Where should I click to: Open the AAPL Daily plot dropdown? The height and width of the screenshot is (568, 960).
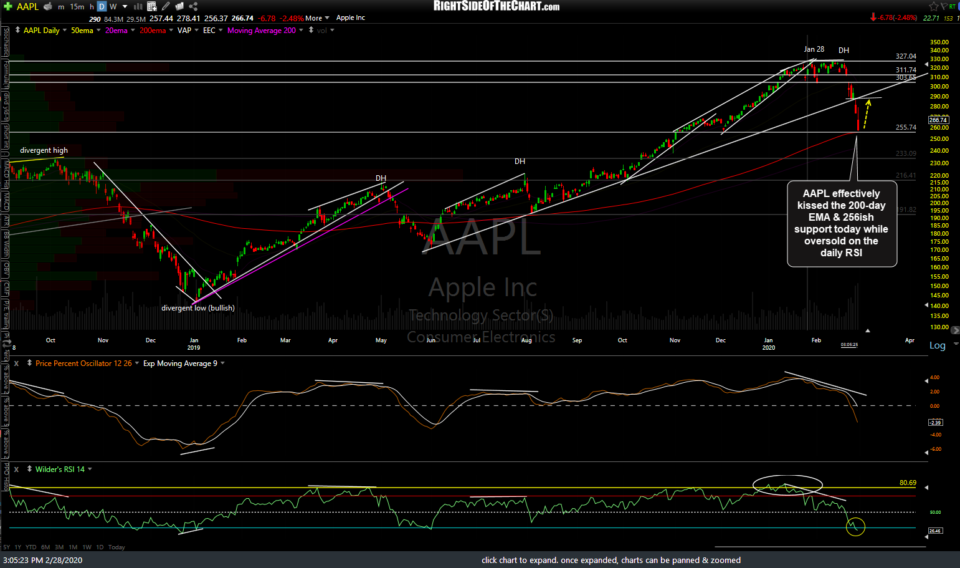tap(64, 30)
